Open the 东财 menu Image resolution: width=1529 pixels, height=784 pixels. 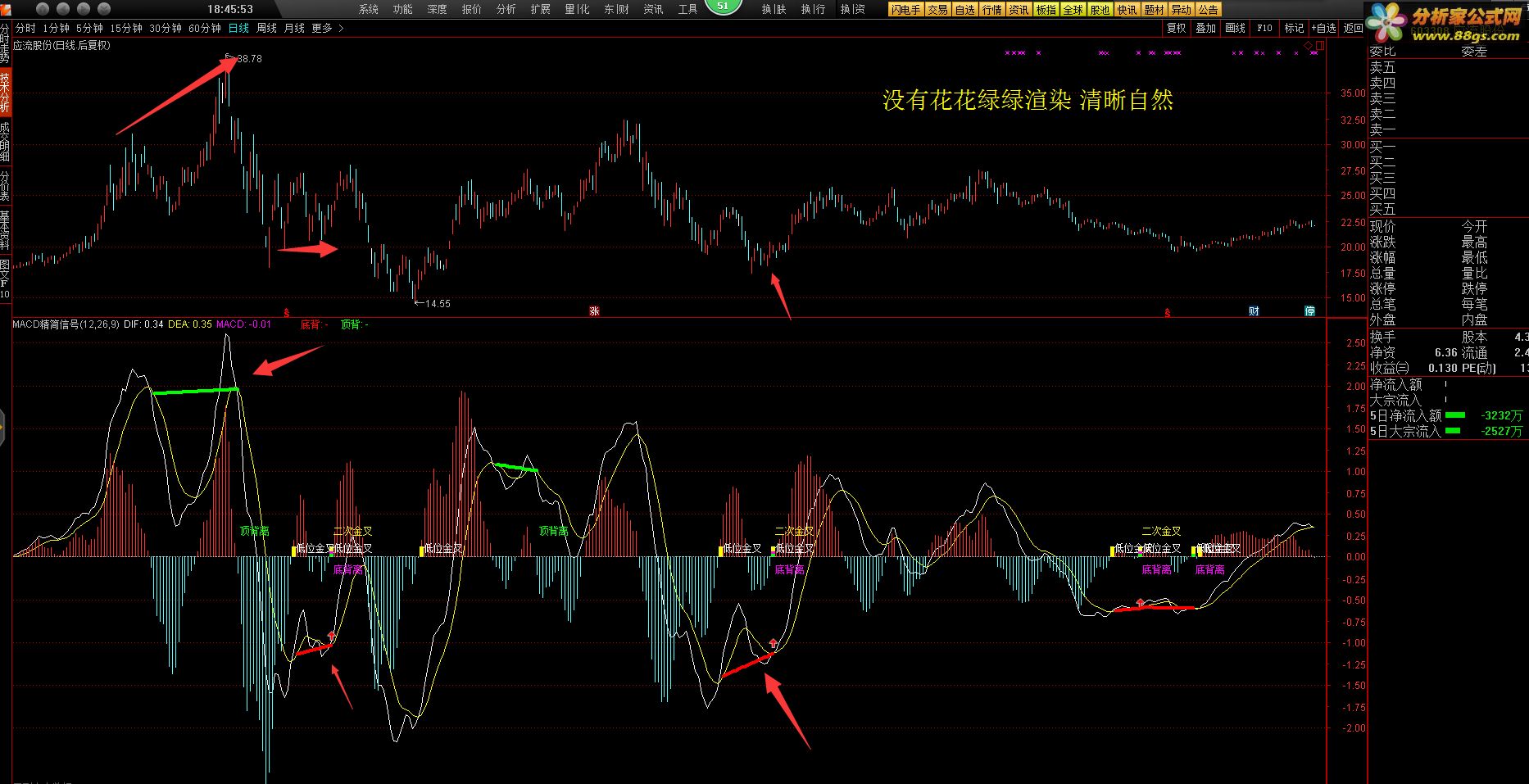616,9
